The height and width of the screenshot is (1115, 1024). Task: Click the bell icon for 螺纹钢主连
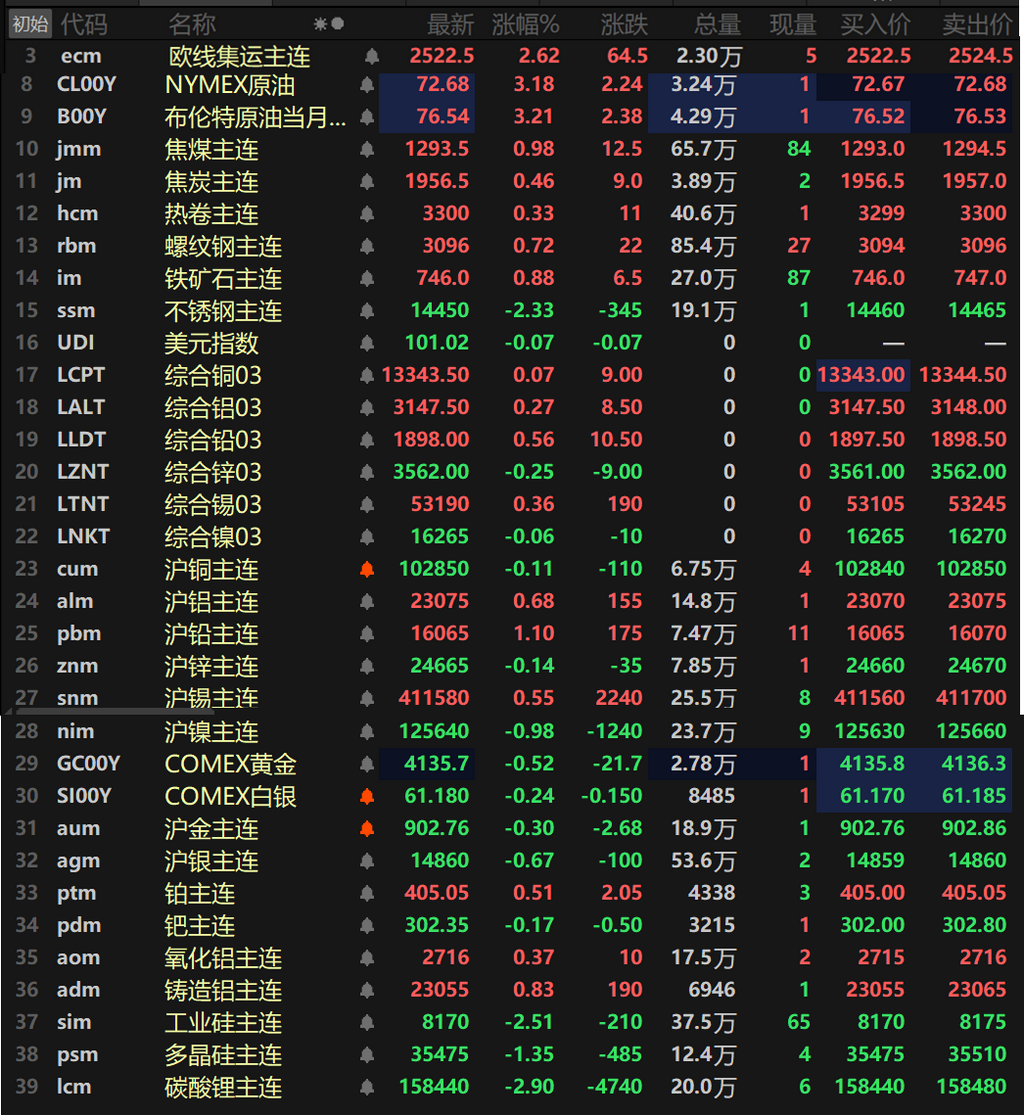point(367,246)
